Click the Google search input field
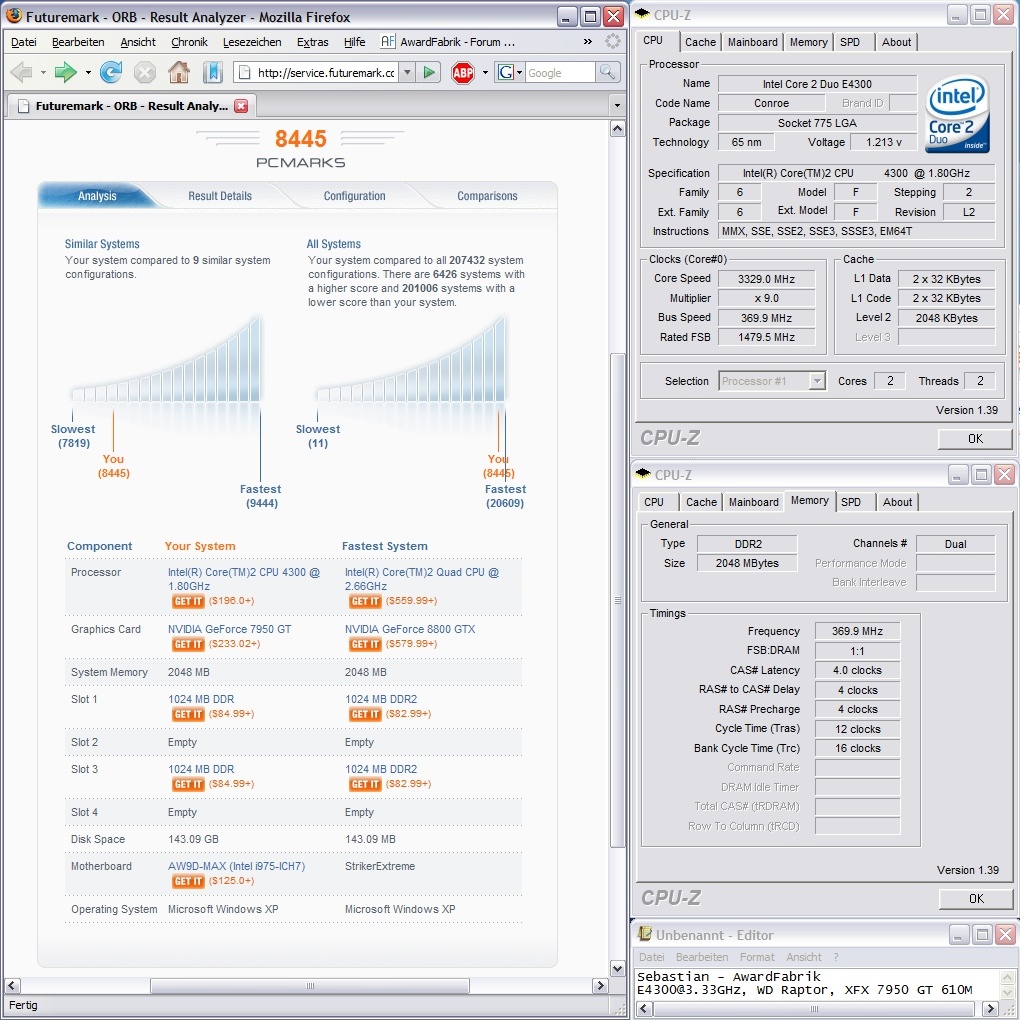 [x=560, y=72]
